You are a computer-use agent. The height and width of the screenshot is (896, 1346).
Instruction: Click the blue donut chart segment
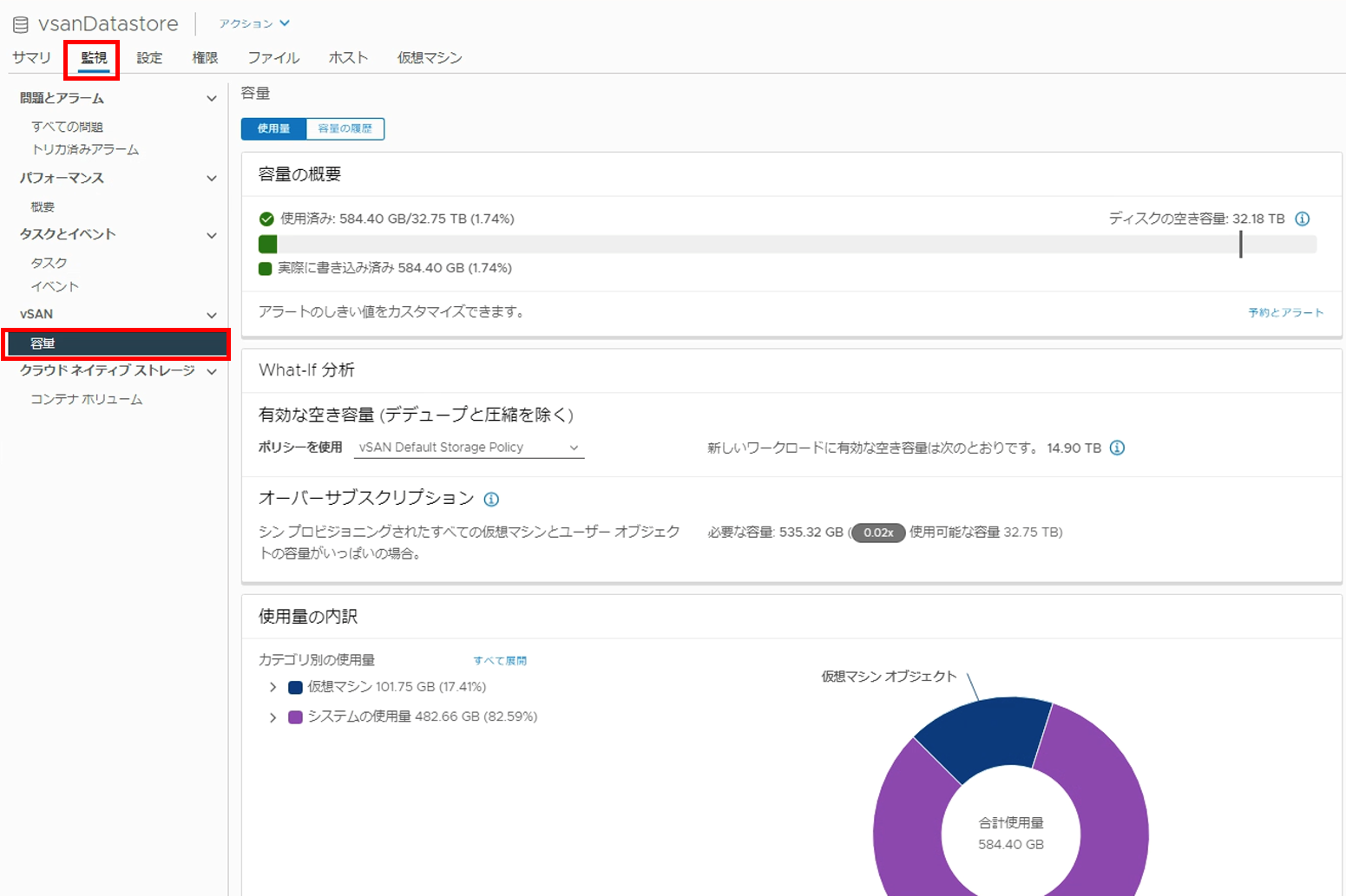click(985, 736)
